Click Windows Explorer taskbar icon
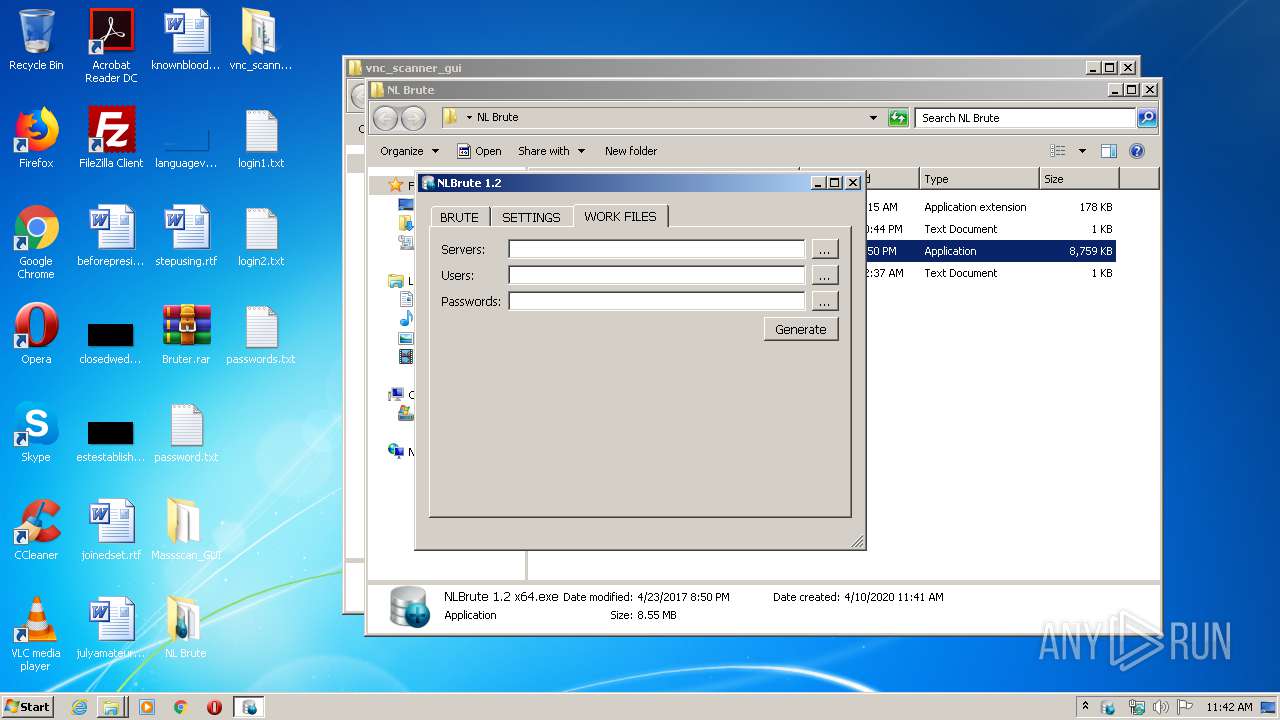 tap(111, 707)
